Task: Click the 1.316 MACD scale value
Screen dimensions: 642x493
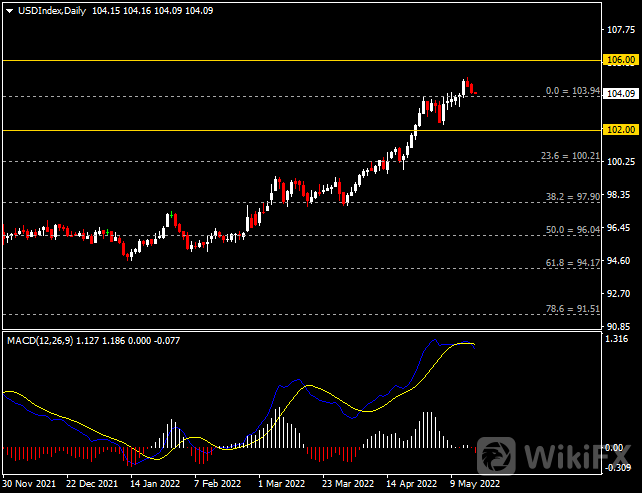Action: click(x=620, y=340)
